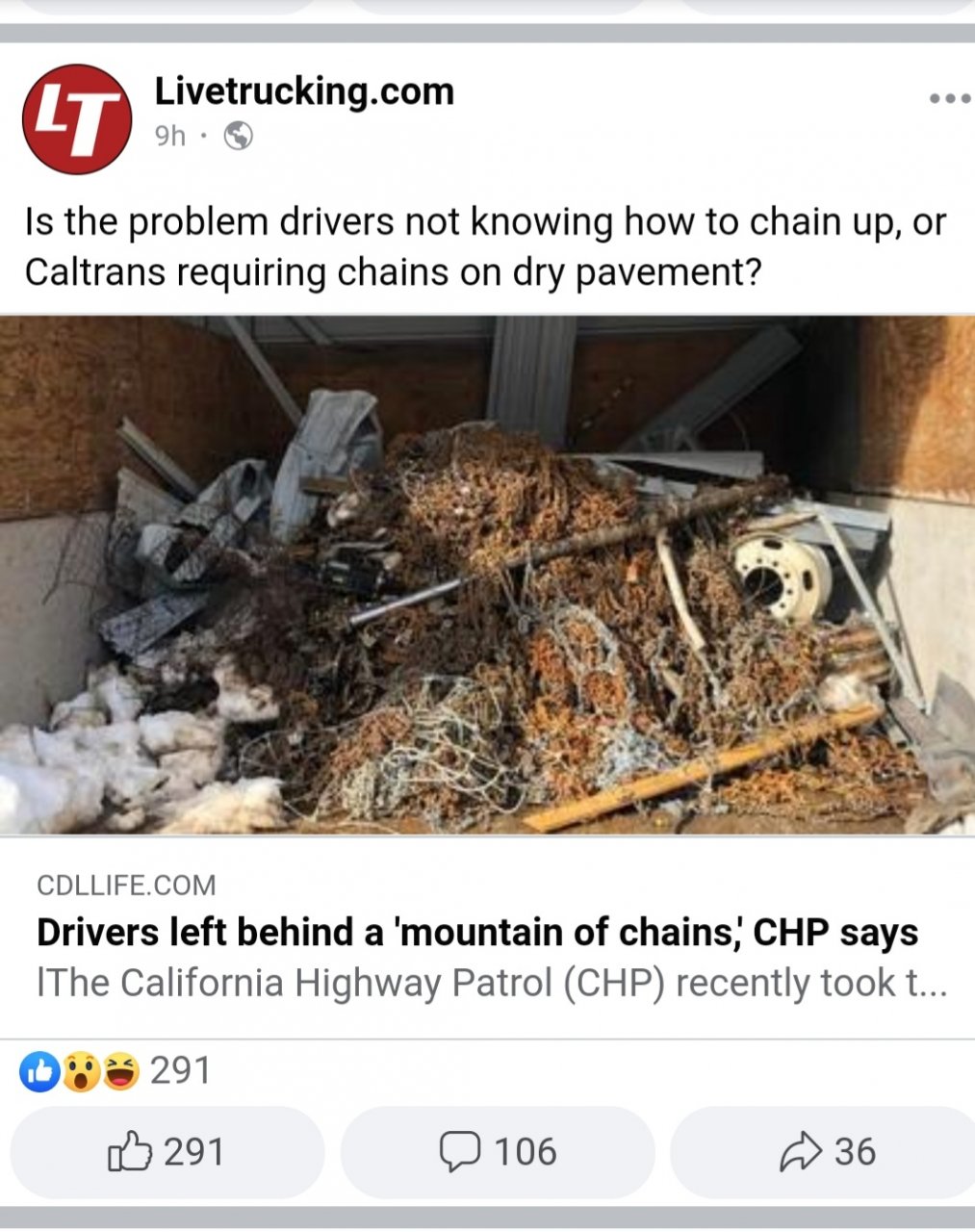This screenshot has width=975, height=1232.
Task: Select the post caption about Caltrans chains
Action: click(486, 247)
